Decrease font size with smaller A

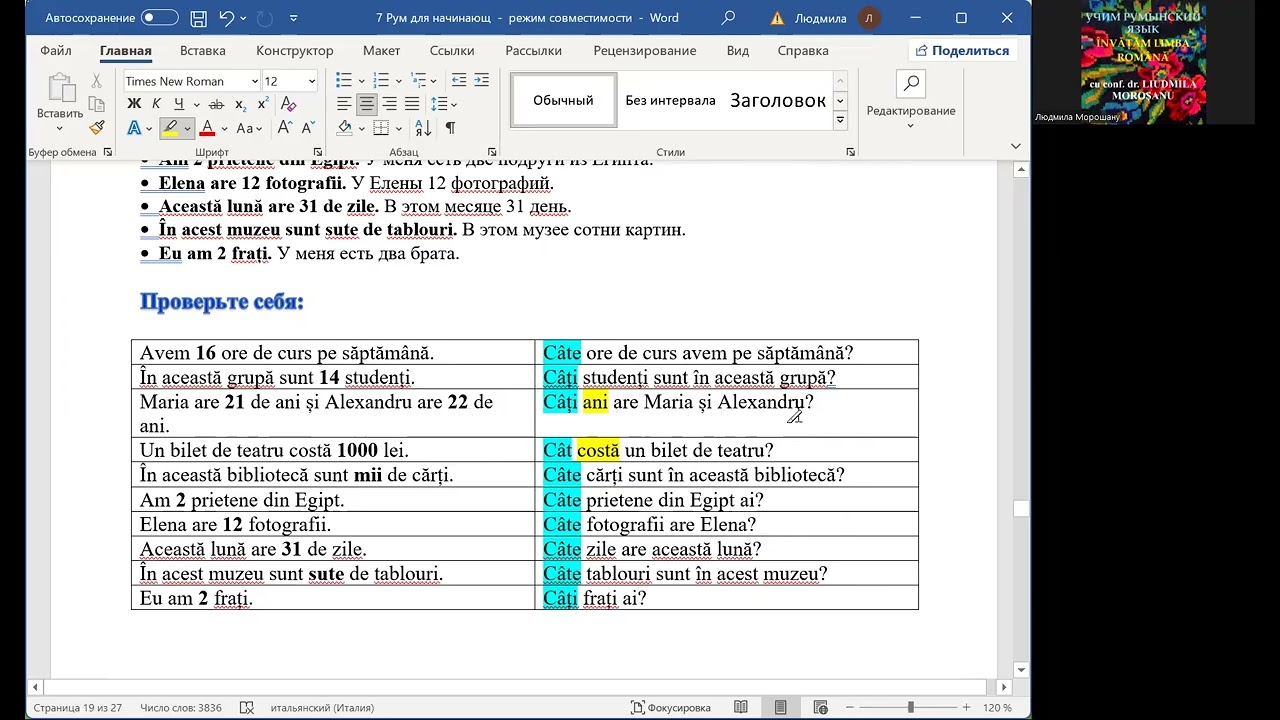pyautogui.click(x=306, y=128)
